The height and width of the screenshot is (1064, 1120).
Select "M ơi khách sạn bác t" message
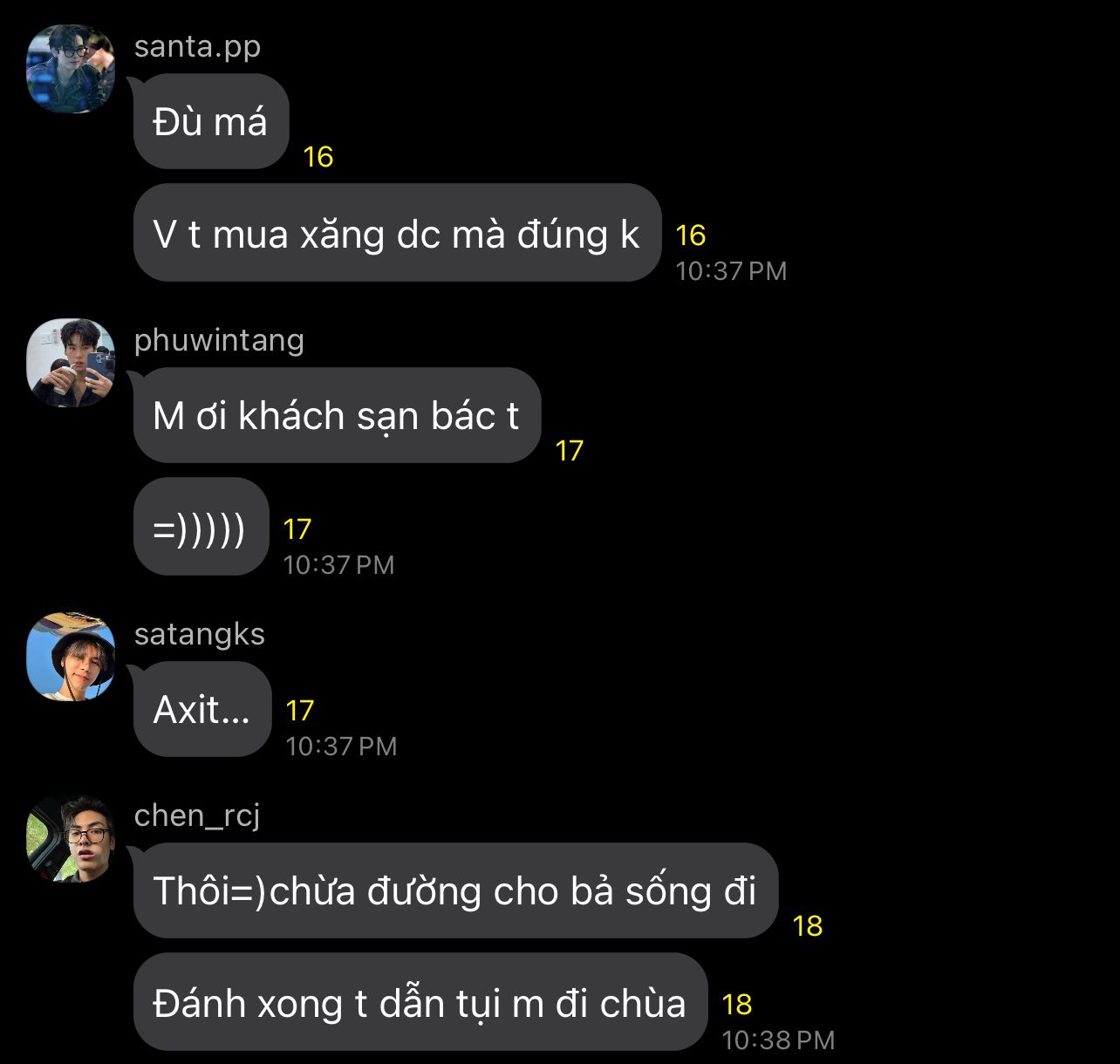(x=336, y=415)
